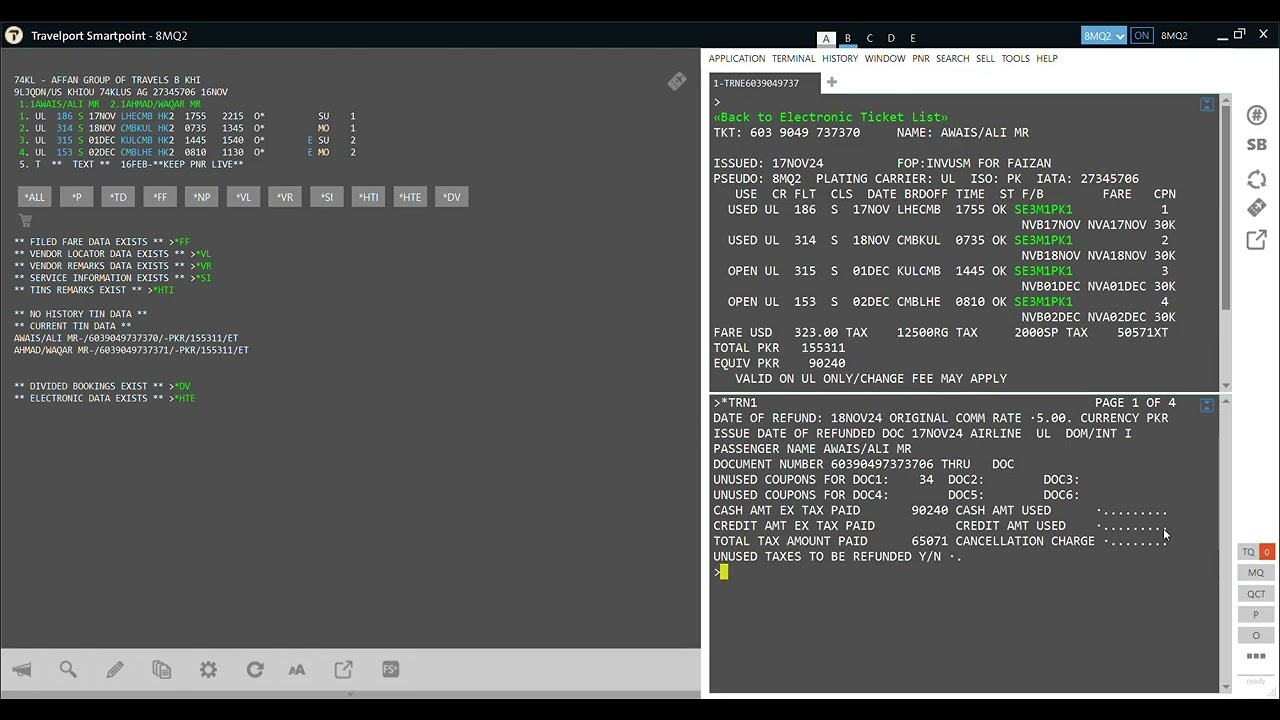Switch to work area A

tap(826, 38)
